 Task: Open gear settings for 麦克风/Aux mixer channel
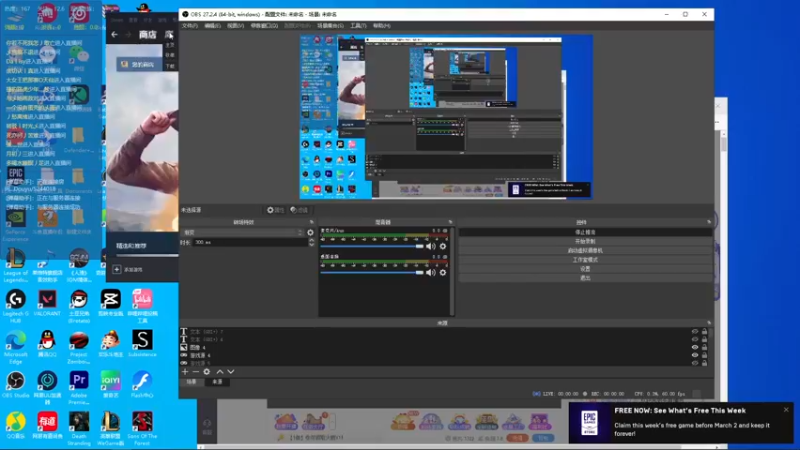pyautogui.click(x=443, y=246)
